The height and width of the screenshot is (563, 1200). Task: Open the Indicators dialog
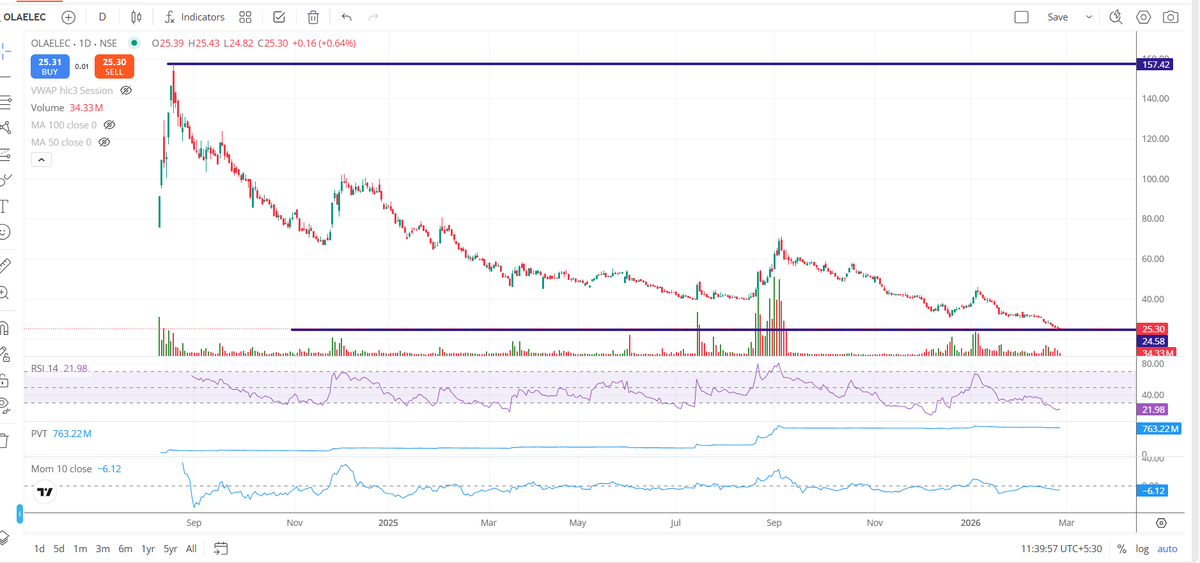tap(194, 17)
